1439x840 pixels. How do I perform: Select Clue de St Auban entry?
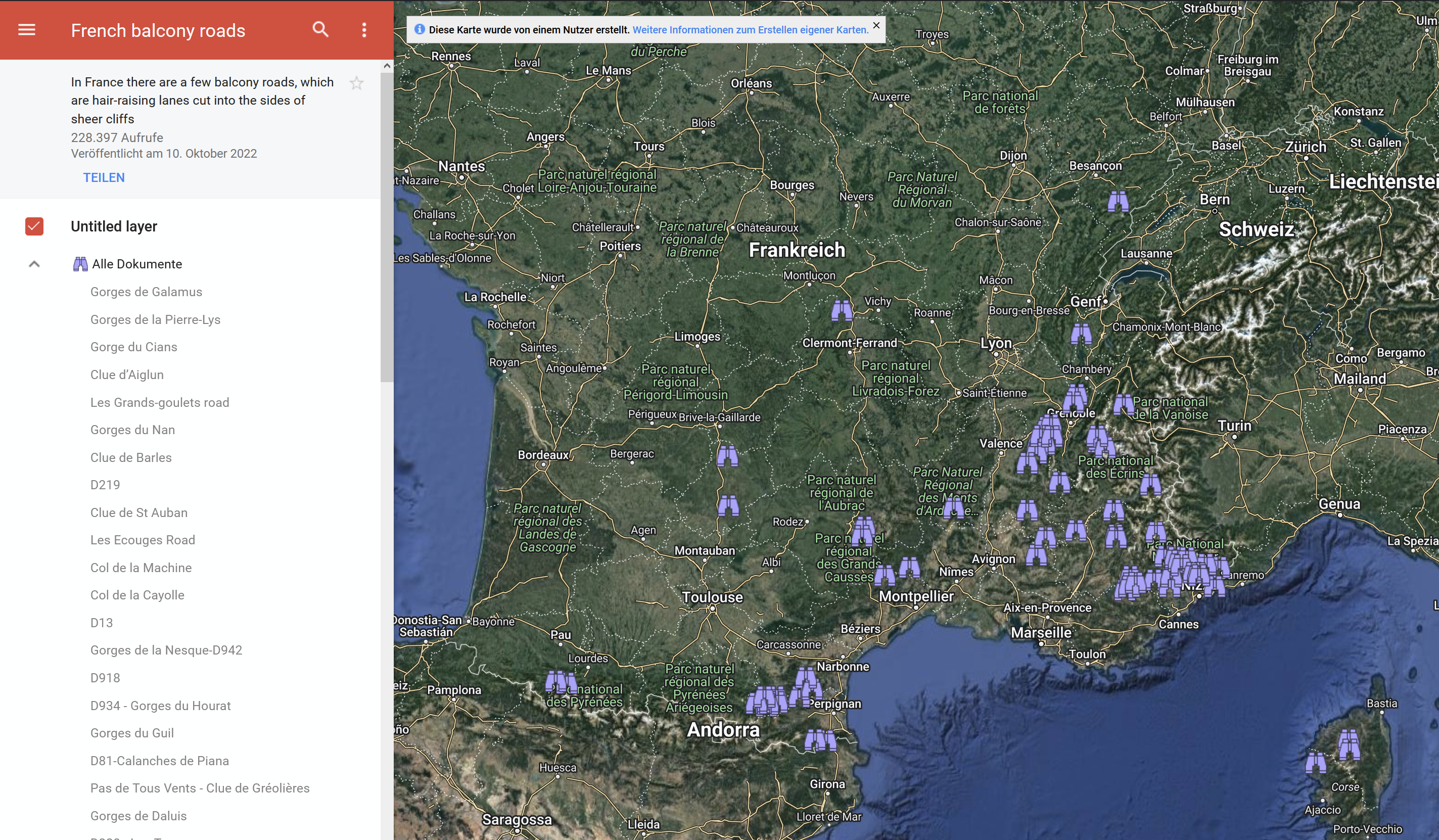139,513
